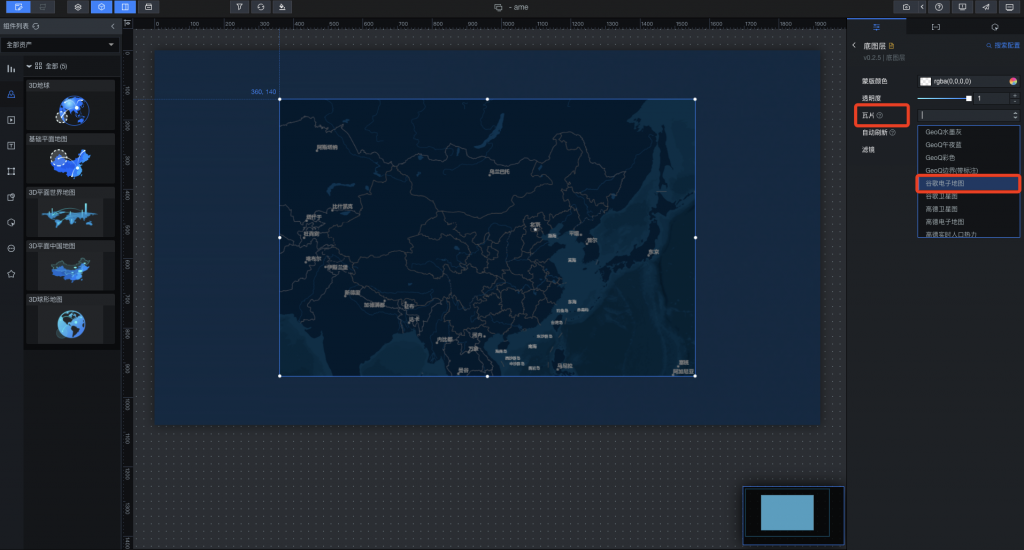Switch to the configuration settings tab
This screenshot has width=1024, height=550.
coord(876,27)
